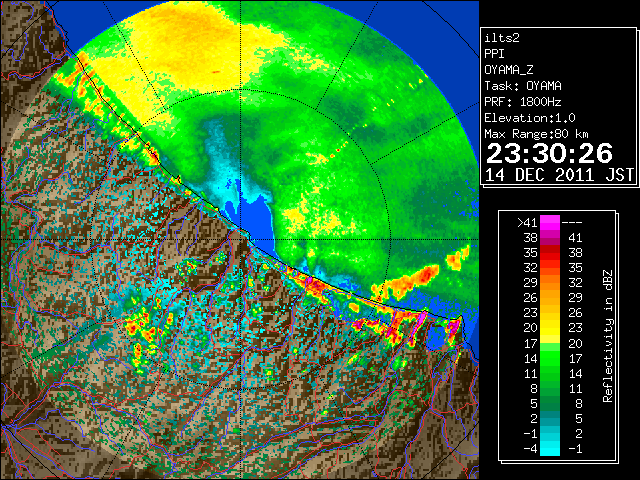Click the left-column '29' legend value
This screenshot has height=480, width=640.
(531, 282)
